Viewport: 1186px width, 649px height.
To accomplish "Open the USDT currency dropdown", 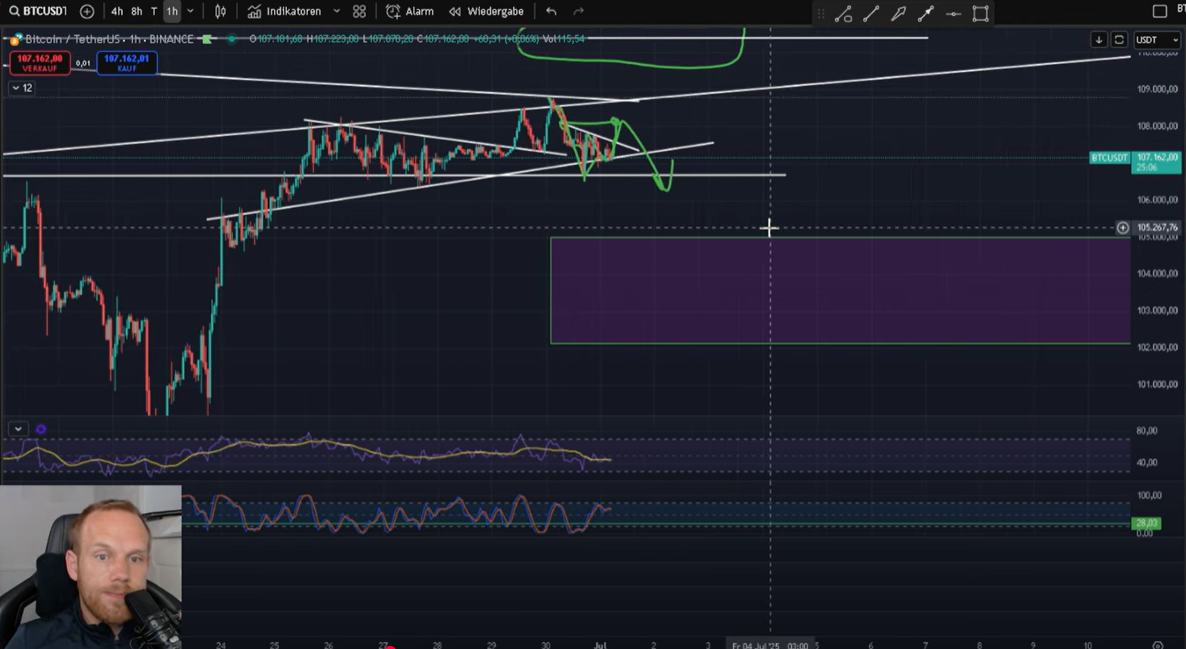I will point(1157,39).
